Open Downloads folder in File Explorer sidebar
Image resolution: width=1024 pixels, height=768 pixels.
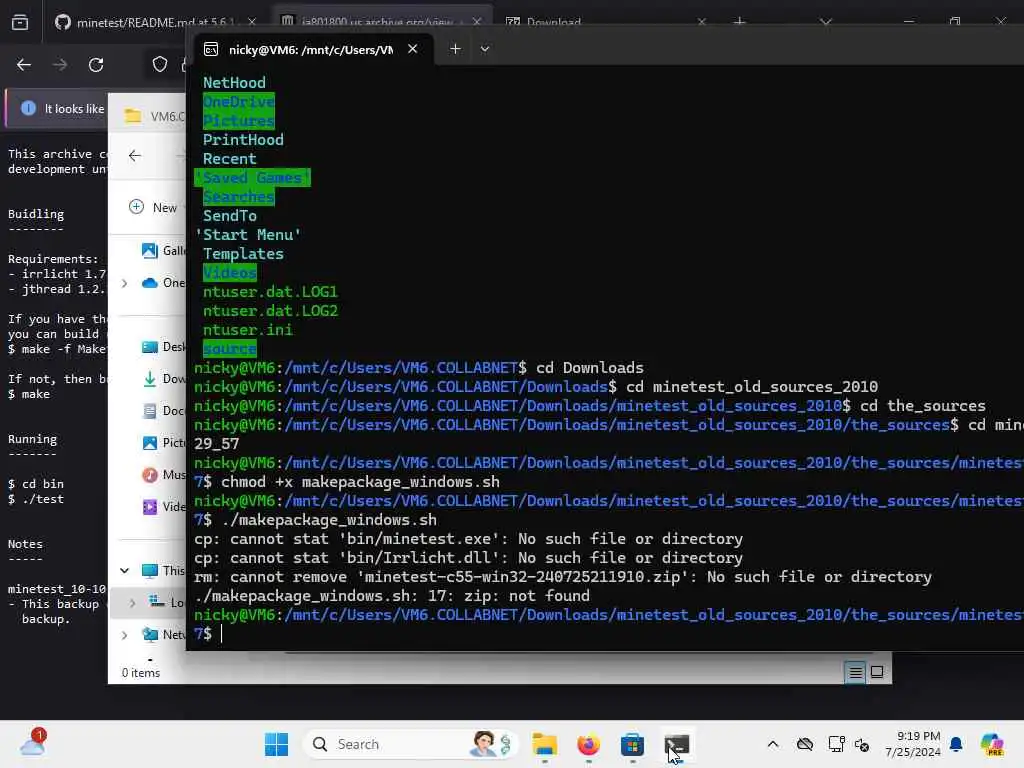[163, 379]
